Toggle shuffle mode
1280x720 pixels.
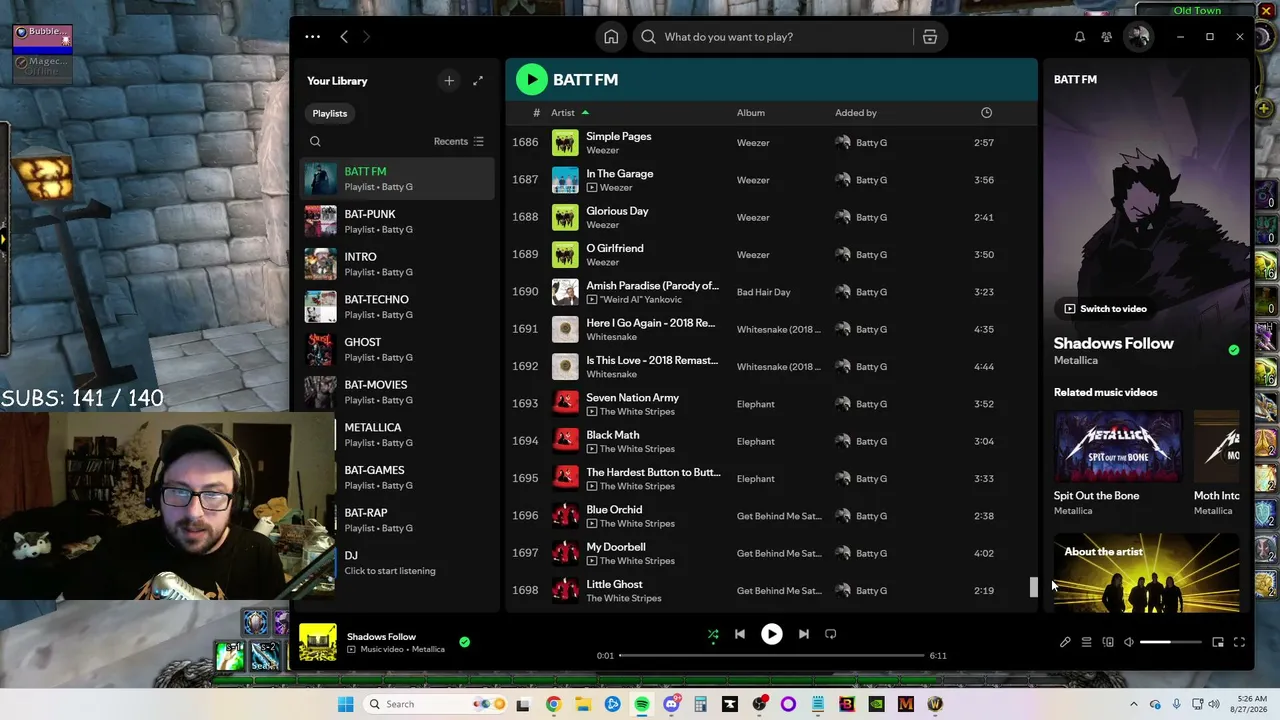(x=713, y=634)
